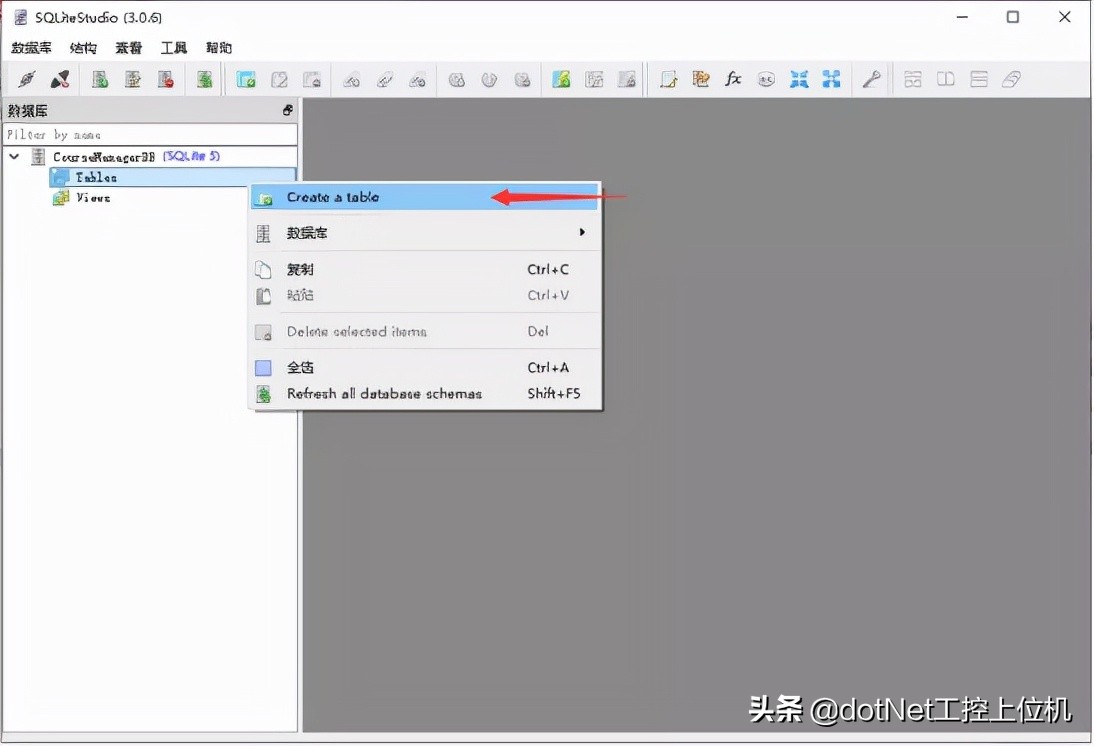This screenshot has height=746, width=1094.
Task: Open the 帮助 menu
Action: pos(218,47)
